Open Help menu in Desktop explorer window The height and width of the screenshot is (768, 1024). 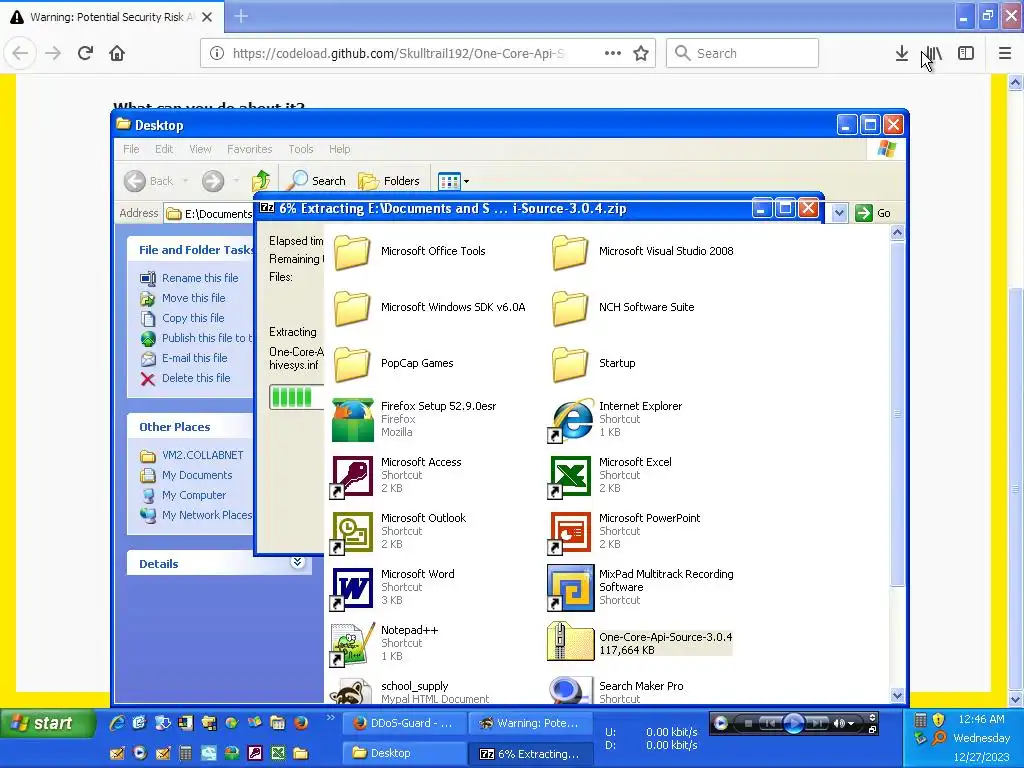click(340, 149)
